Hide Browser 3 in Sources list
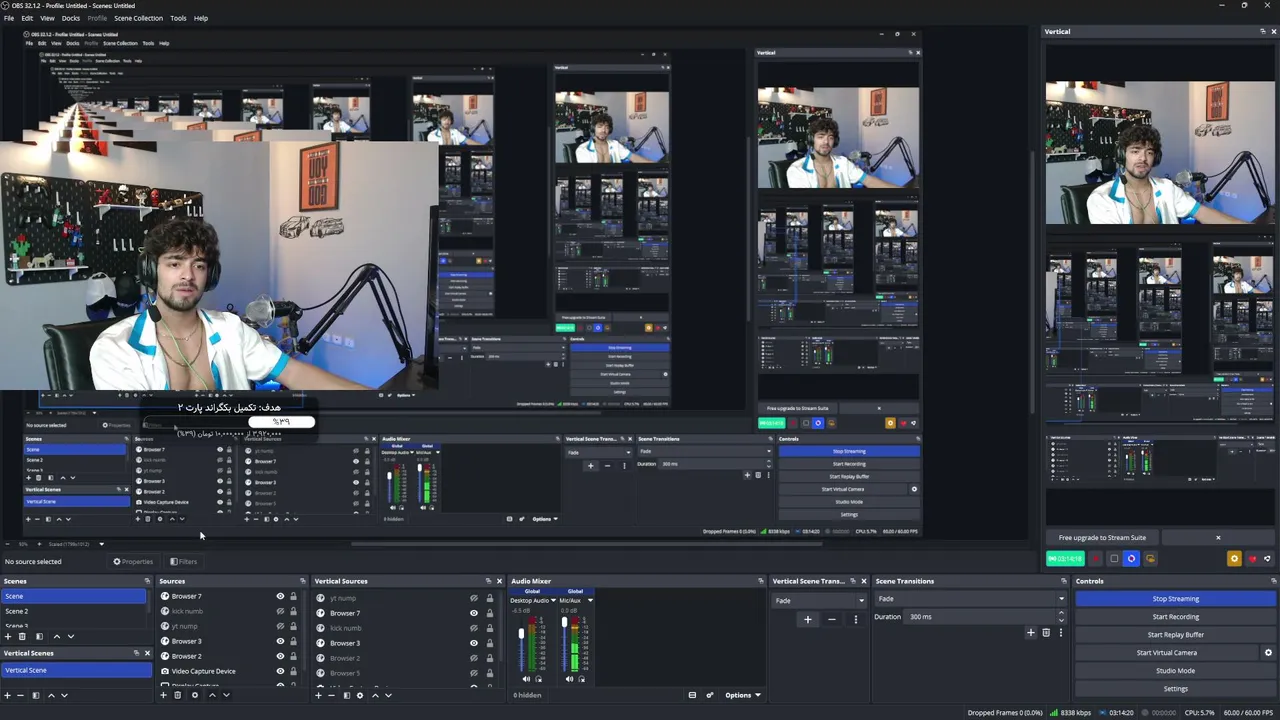Viewport: 1280px width, 720px height. pyautogui.click(x=281, y=641)
